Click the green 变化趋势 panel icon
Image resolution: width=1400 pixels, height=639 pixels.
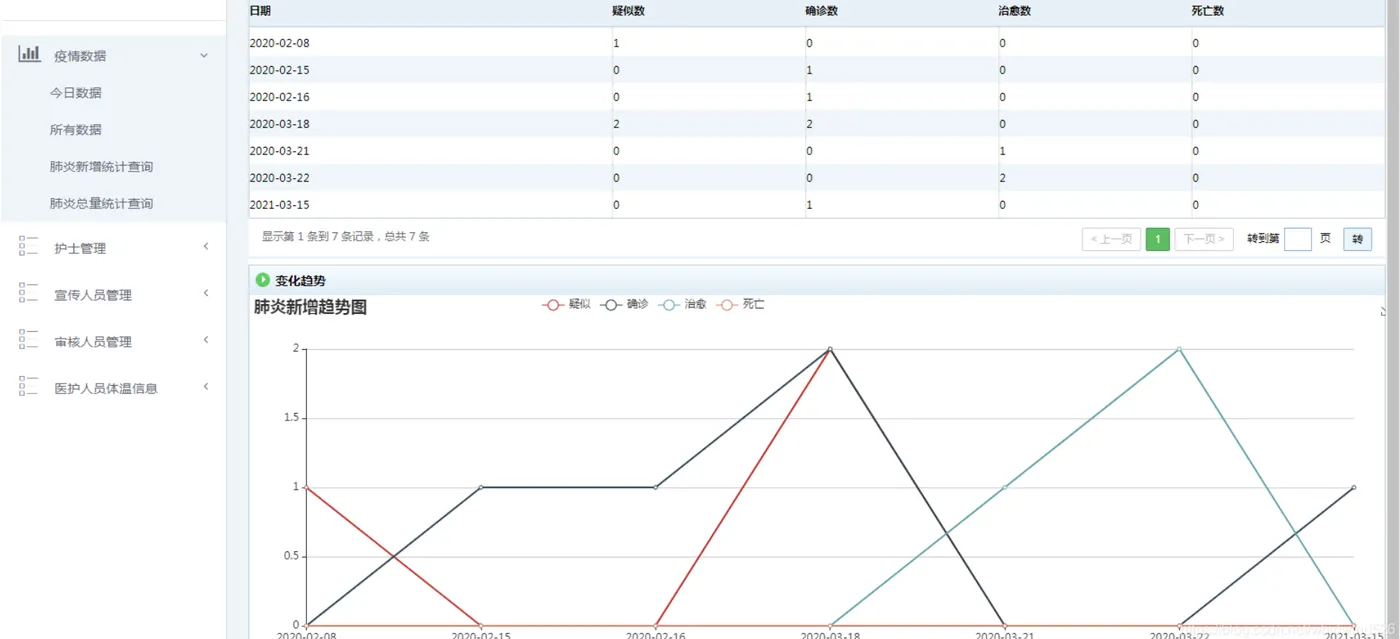pos(263,280)
